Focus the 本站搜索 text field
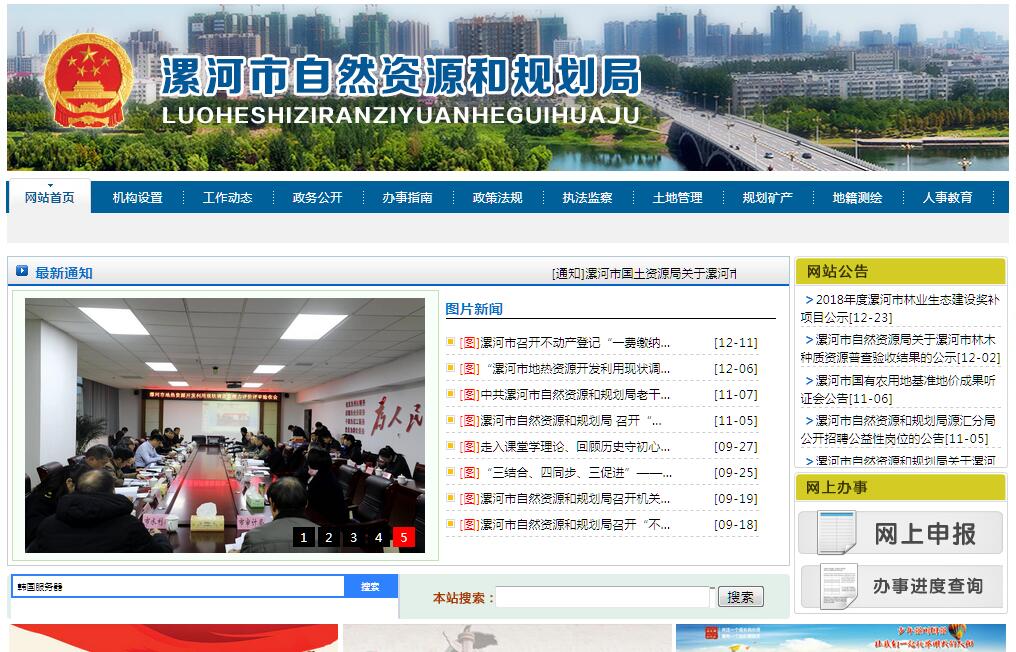The width and height of the screenshot is (1016, 652). tap(603, 597)
